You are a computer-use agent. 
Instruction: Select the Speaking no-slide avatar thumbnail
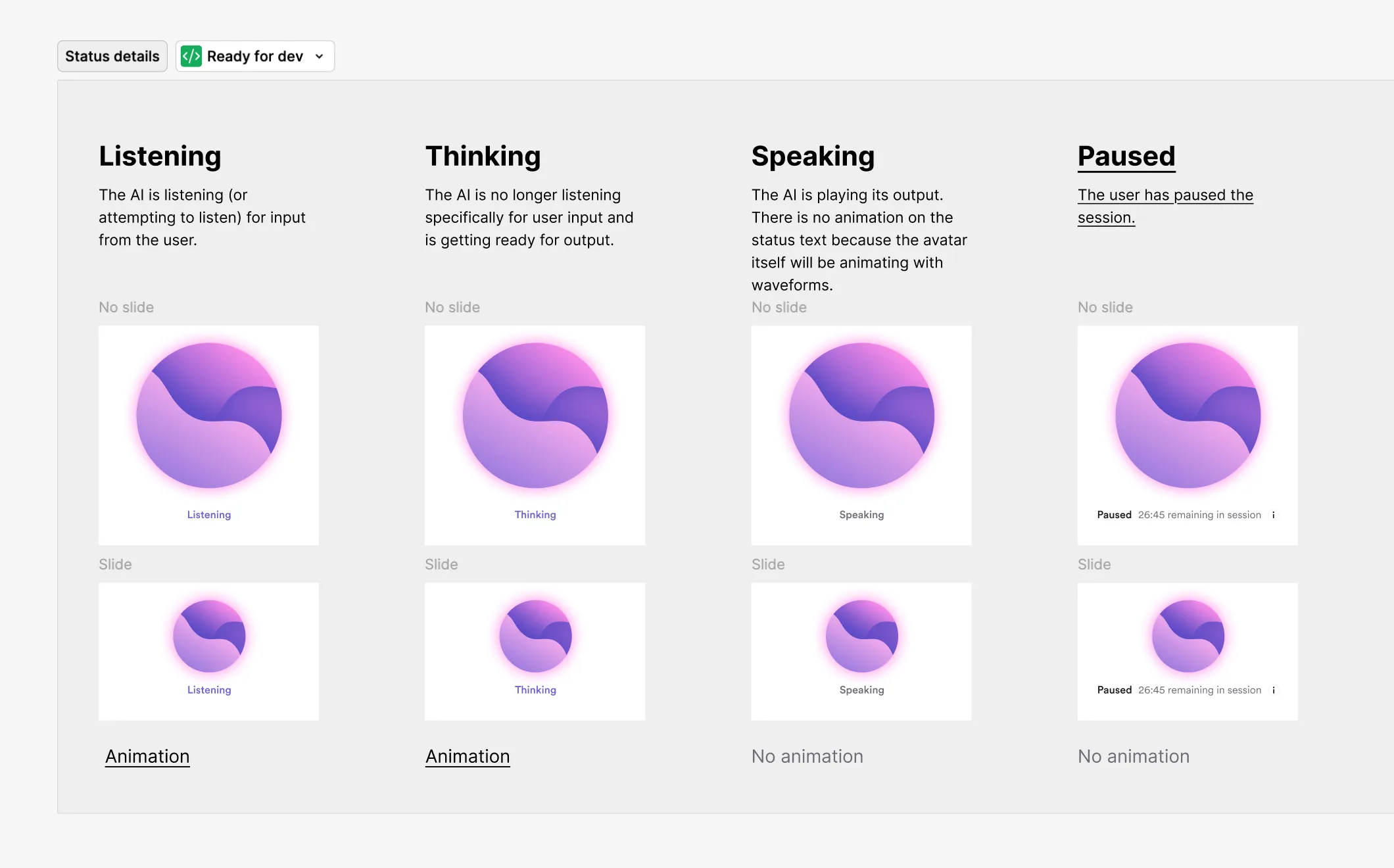pyautogui.click(x=861, y=416)
